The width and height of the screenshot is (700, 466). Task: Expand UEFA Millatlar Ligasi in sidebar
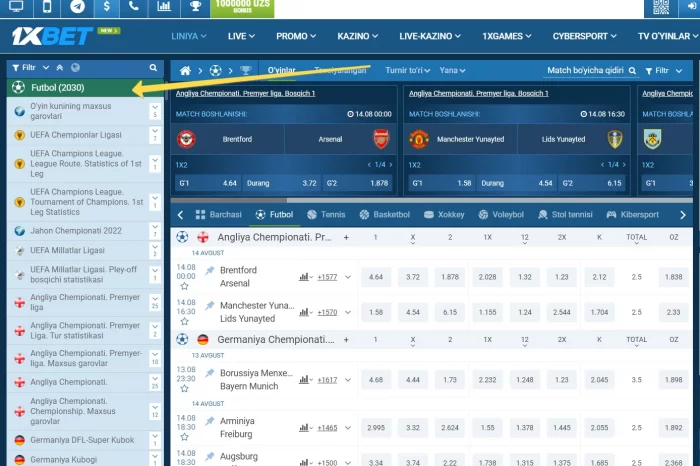[154, 250]
